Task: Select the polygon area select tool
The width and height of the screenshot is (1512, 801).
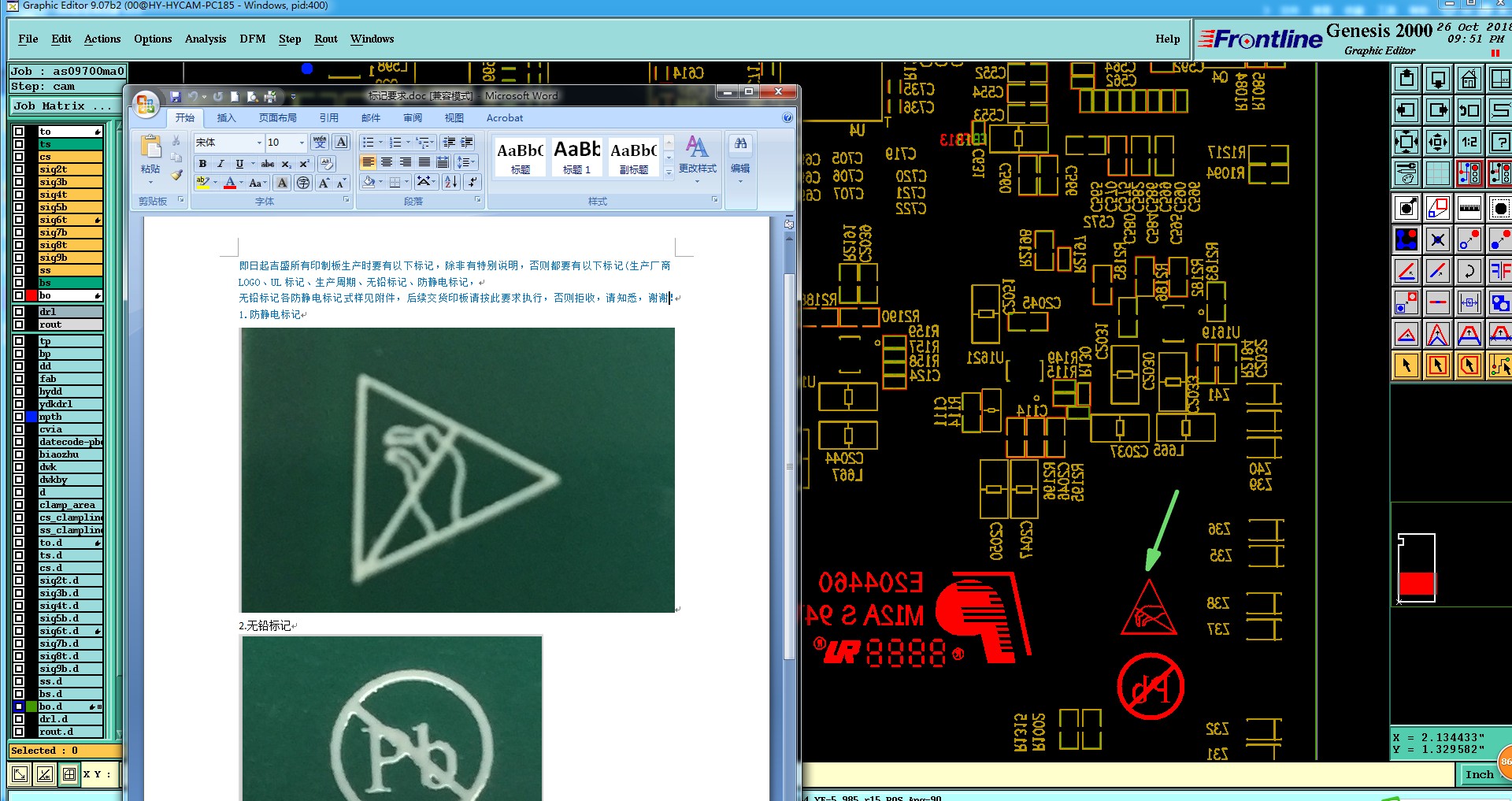Action: 1469,365
